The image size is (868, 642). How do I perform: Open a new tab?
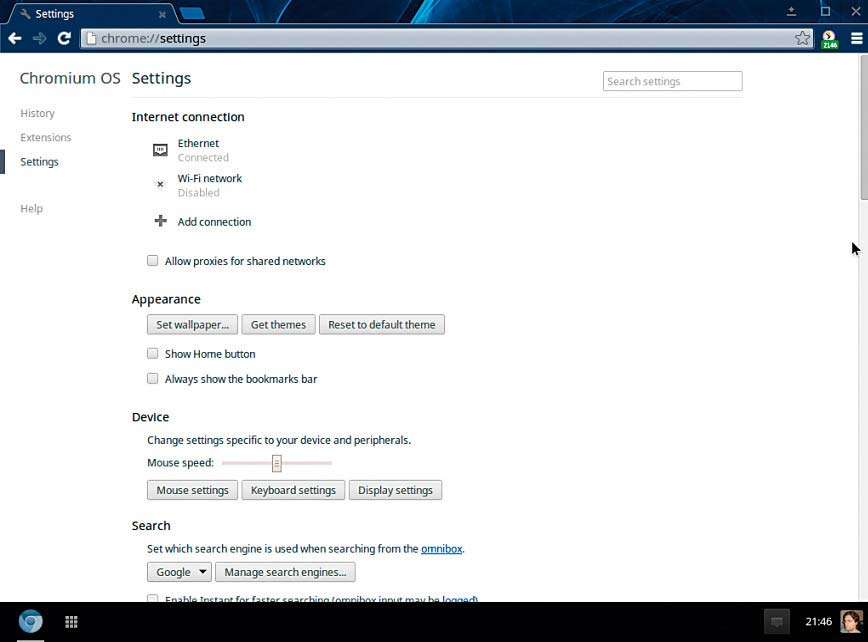192,13
